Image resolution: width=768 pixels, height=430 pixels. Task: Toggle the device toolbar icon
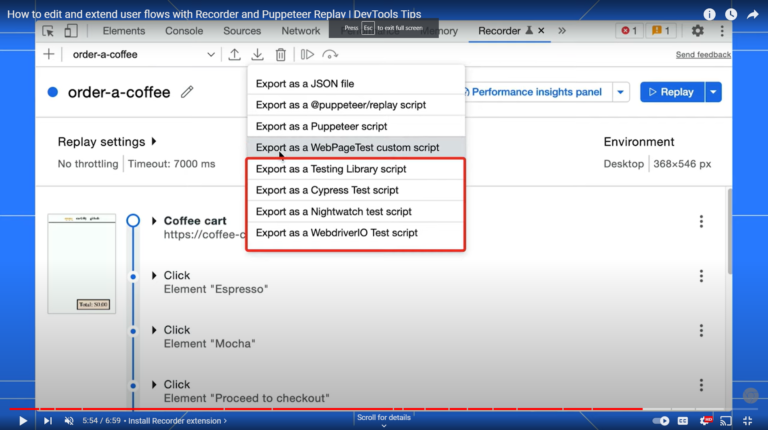click(x=71, y=31)
